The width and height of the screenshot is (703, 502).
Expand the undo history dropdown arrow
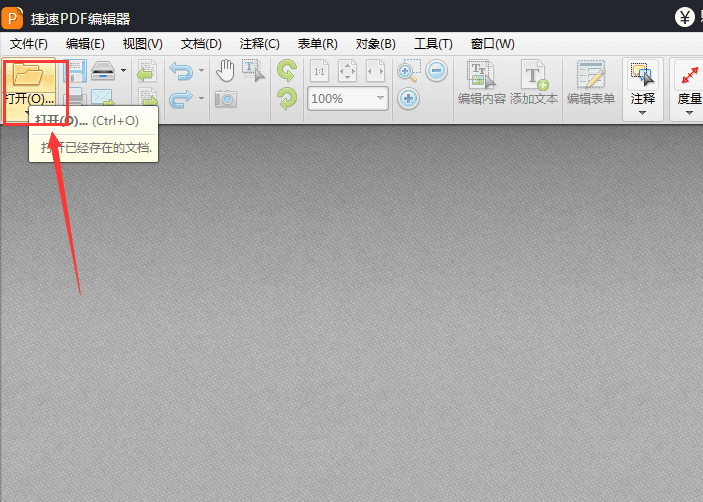tap(201, 71)
